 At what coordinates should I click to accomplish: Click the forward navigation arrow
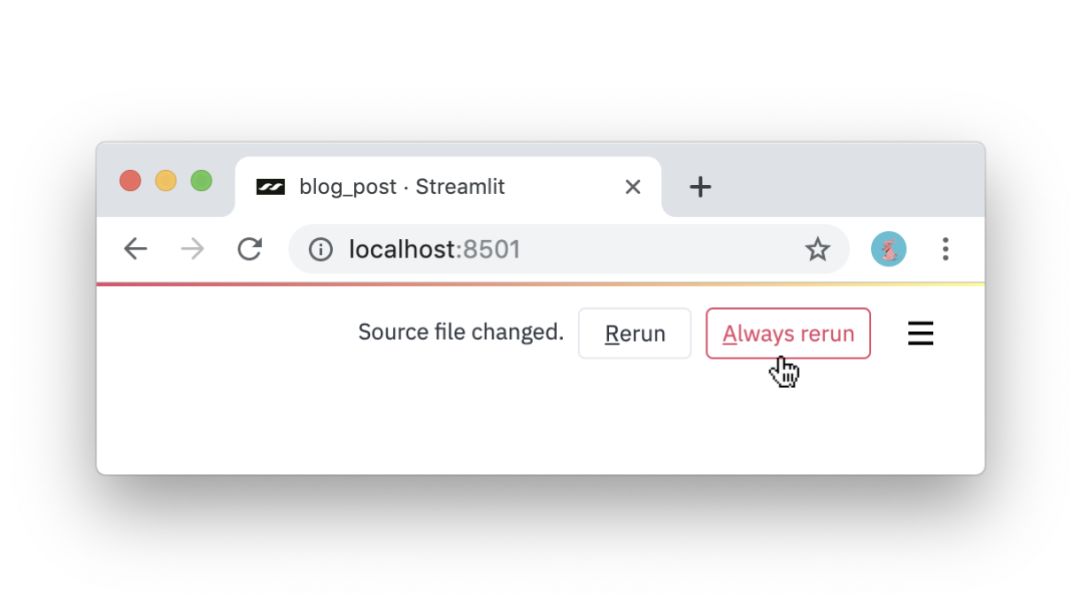pos(192,249)
